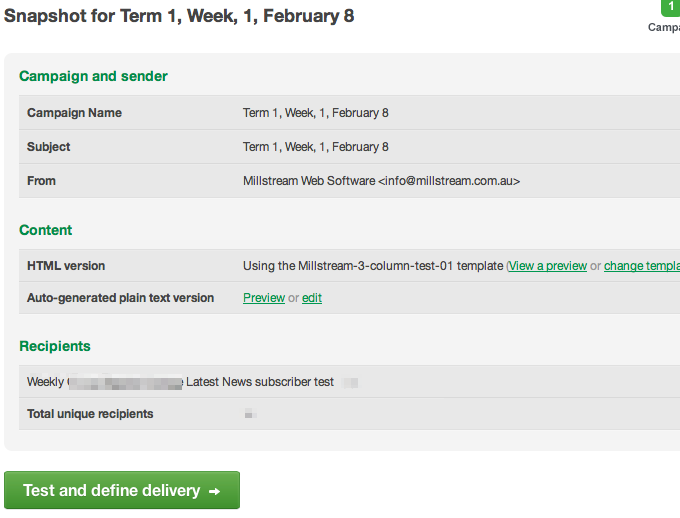The width and height of the screenshot is (680, 518).
Task: Click the Millstream Web Software sender address
Action: [381, 181]
